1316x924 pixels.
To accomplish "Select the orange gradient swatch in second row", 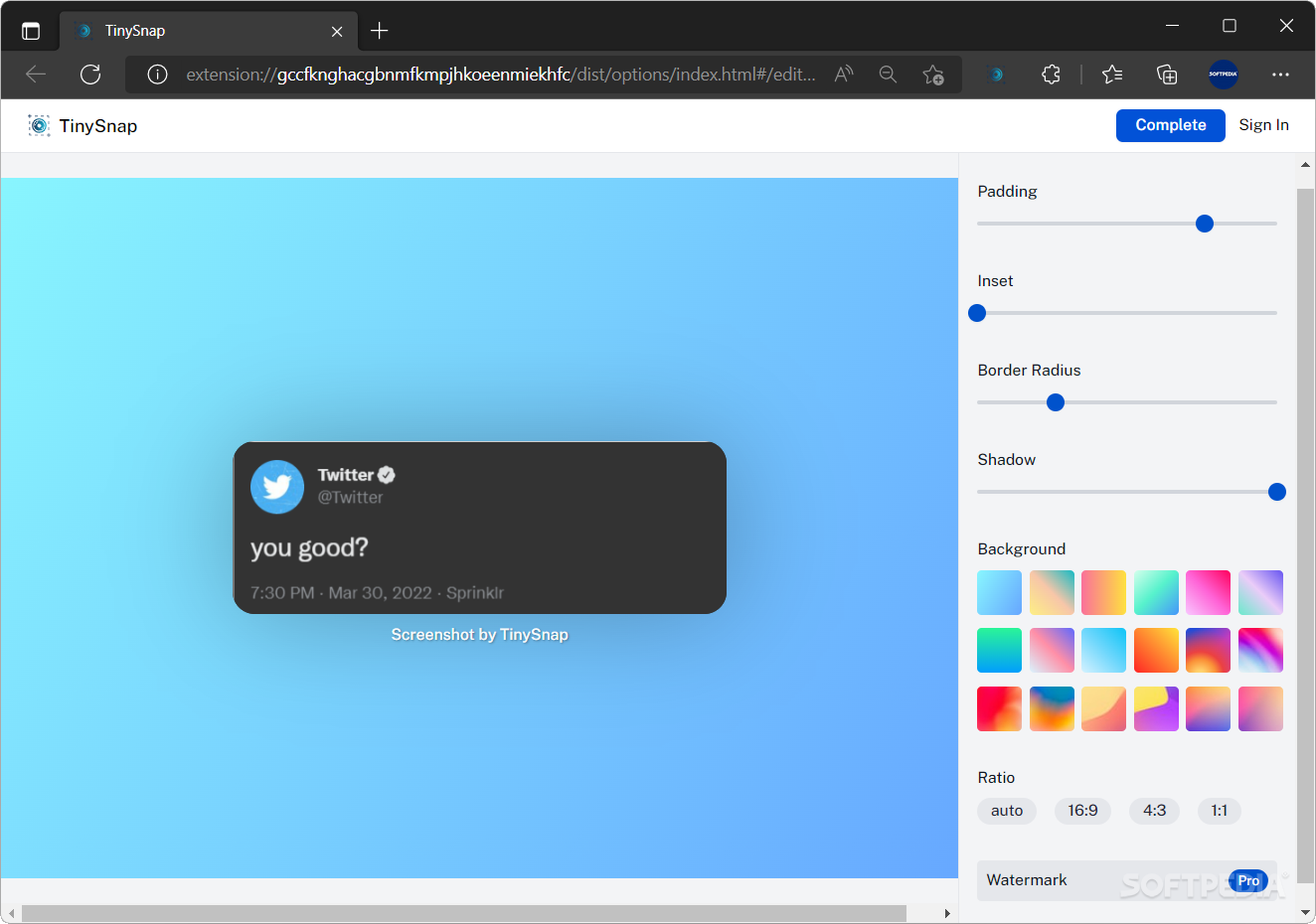I will point(1156,651).
